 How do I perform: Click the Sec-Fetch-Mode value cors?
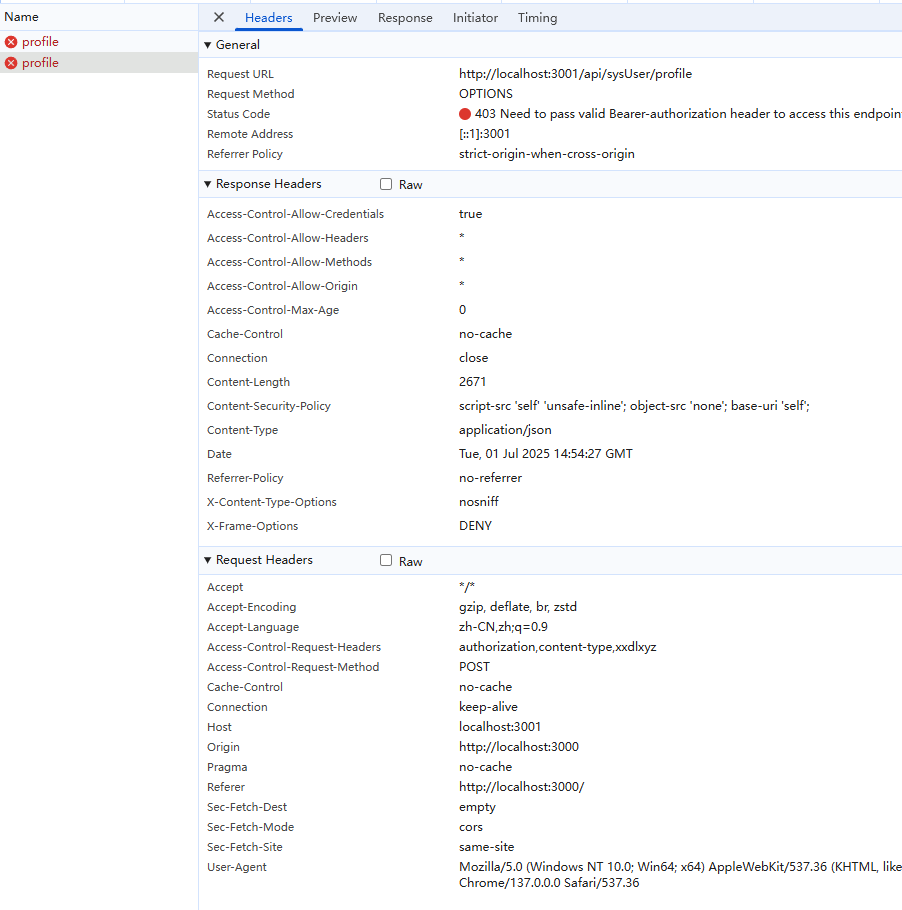click(x=471, y=827)
